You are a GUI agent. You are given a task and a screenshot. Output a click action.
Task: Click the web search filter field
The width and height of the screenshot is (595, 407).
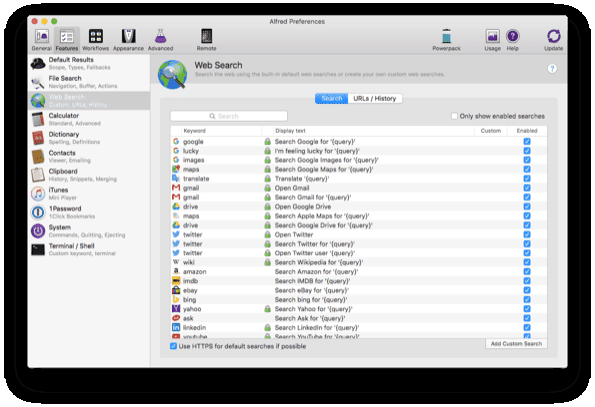point(229,116)
